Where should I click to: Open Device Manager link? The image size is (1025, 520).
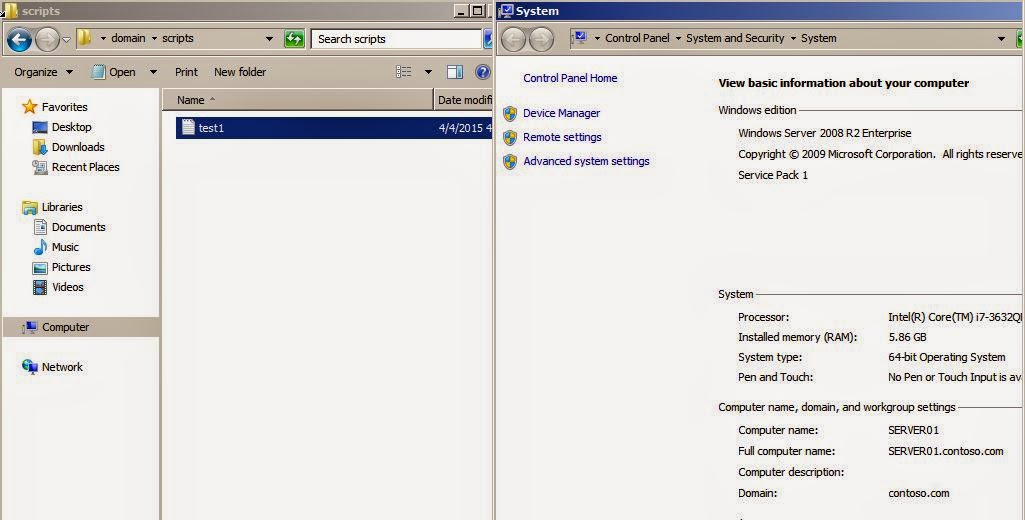click(562, 113)
